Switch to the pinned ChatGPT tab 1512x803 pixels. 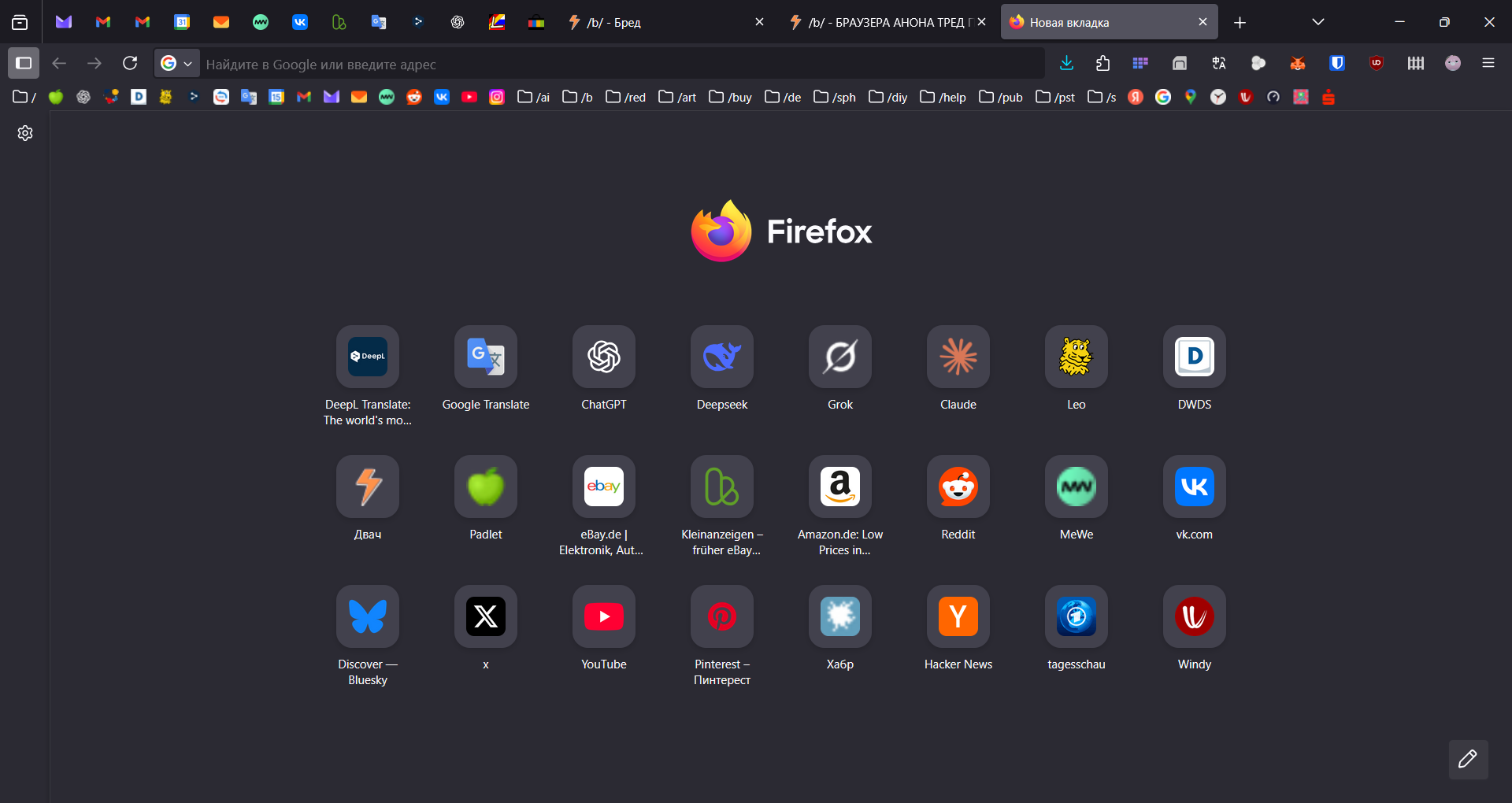tap(458, 22)
